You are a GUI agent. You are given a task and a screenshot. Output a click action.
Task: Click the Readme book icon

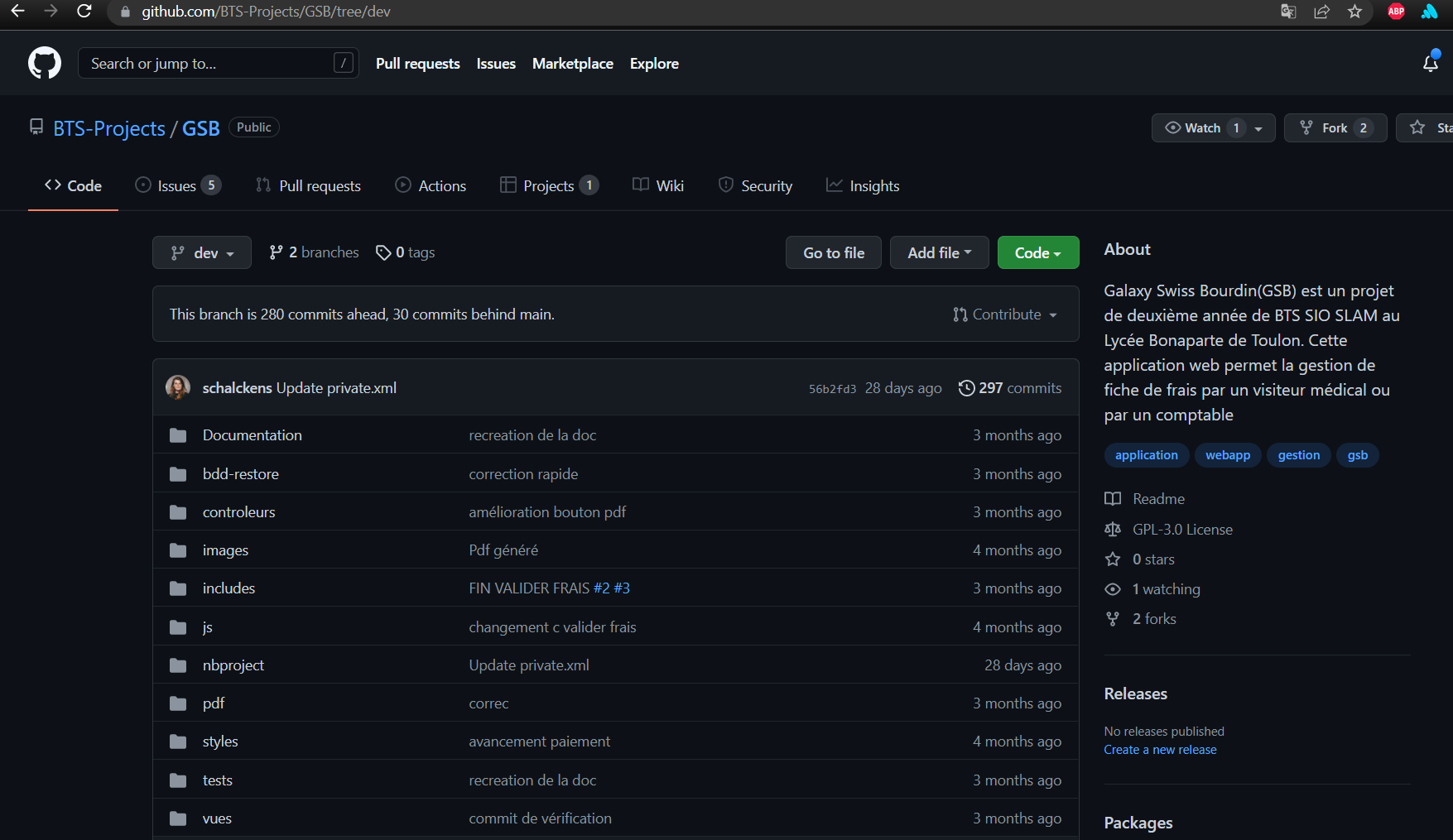pos(1113,499)
